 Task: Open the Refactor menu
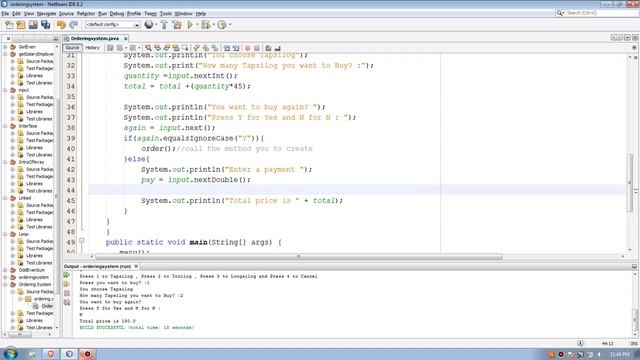[x=86, y=13]
